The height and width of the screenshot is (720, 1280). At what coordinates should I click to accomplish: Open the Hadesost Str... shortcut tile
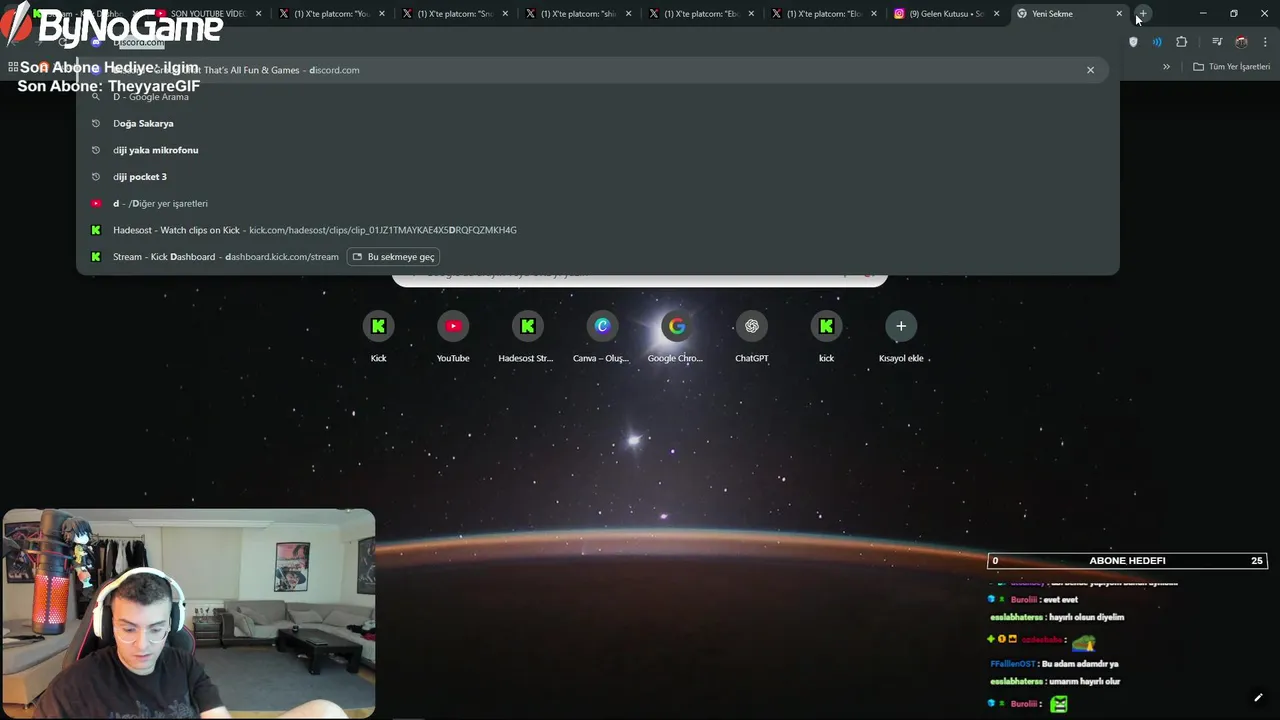527,337
